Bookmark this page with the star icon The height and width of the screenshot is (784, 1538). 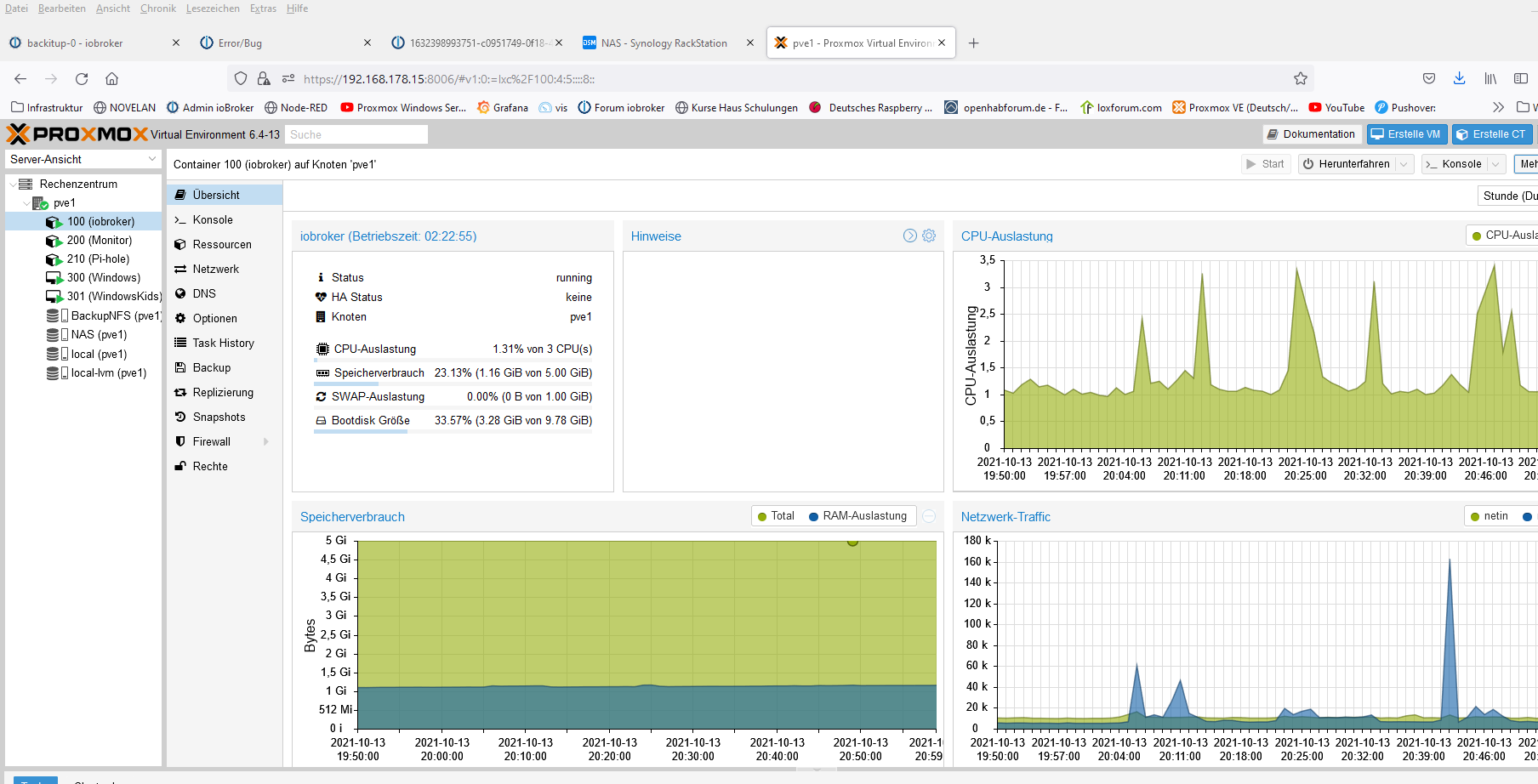pyautogui.click(x=1301, y=78)
